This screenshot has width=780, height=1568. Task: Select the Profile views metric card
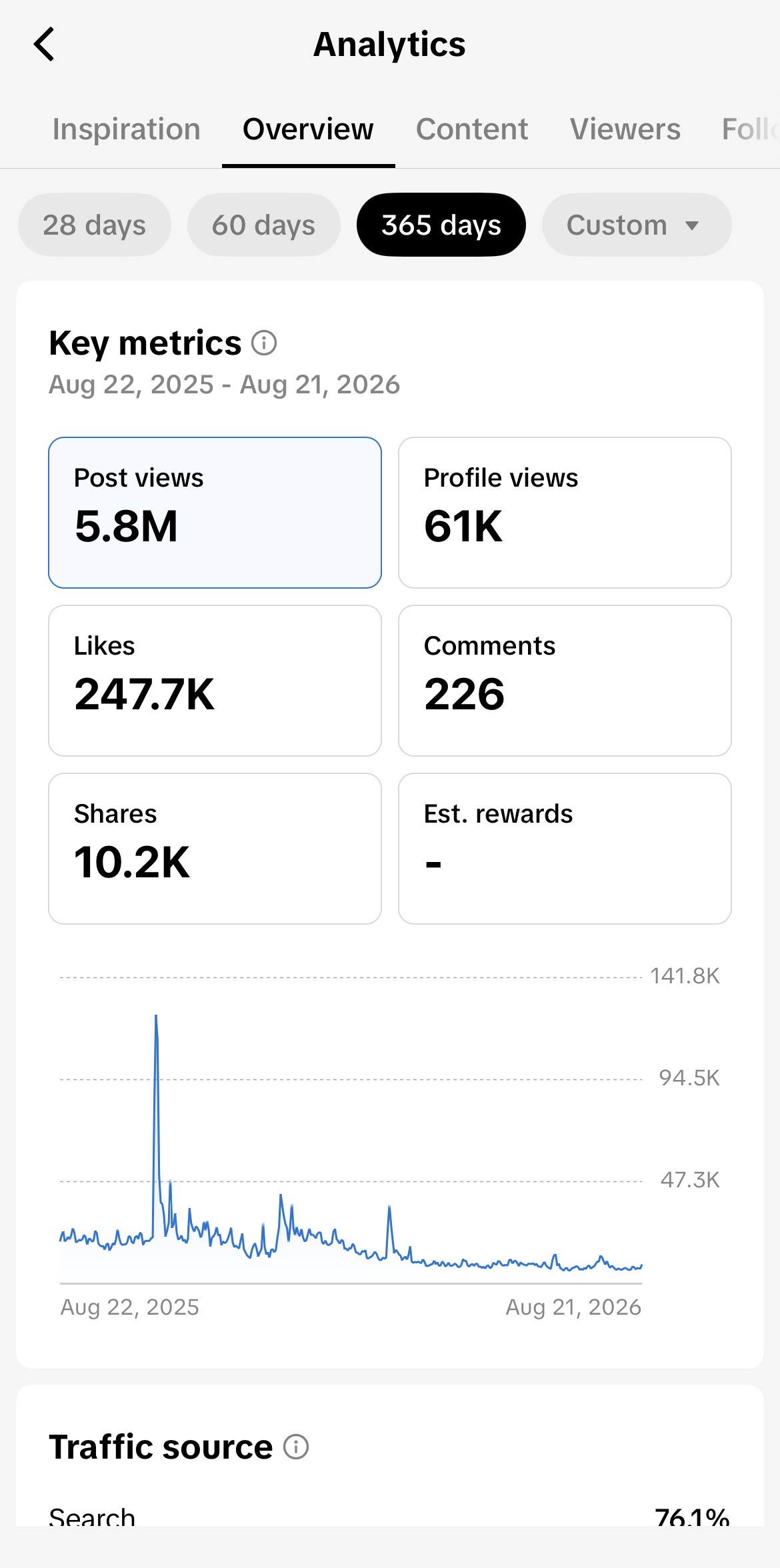[x=565, y=513]
